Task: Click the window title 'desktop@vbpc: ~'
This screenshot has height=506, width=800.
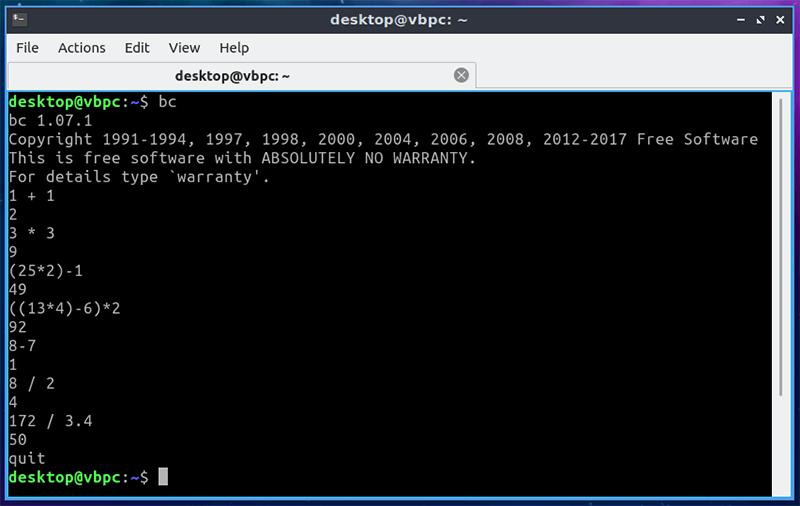Action: pyautogui.click(x=398, y=20)
